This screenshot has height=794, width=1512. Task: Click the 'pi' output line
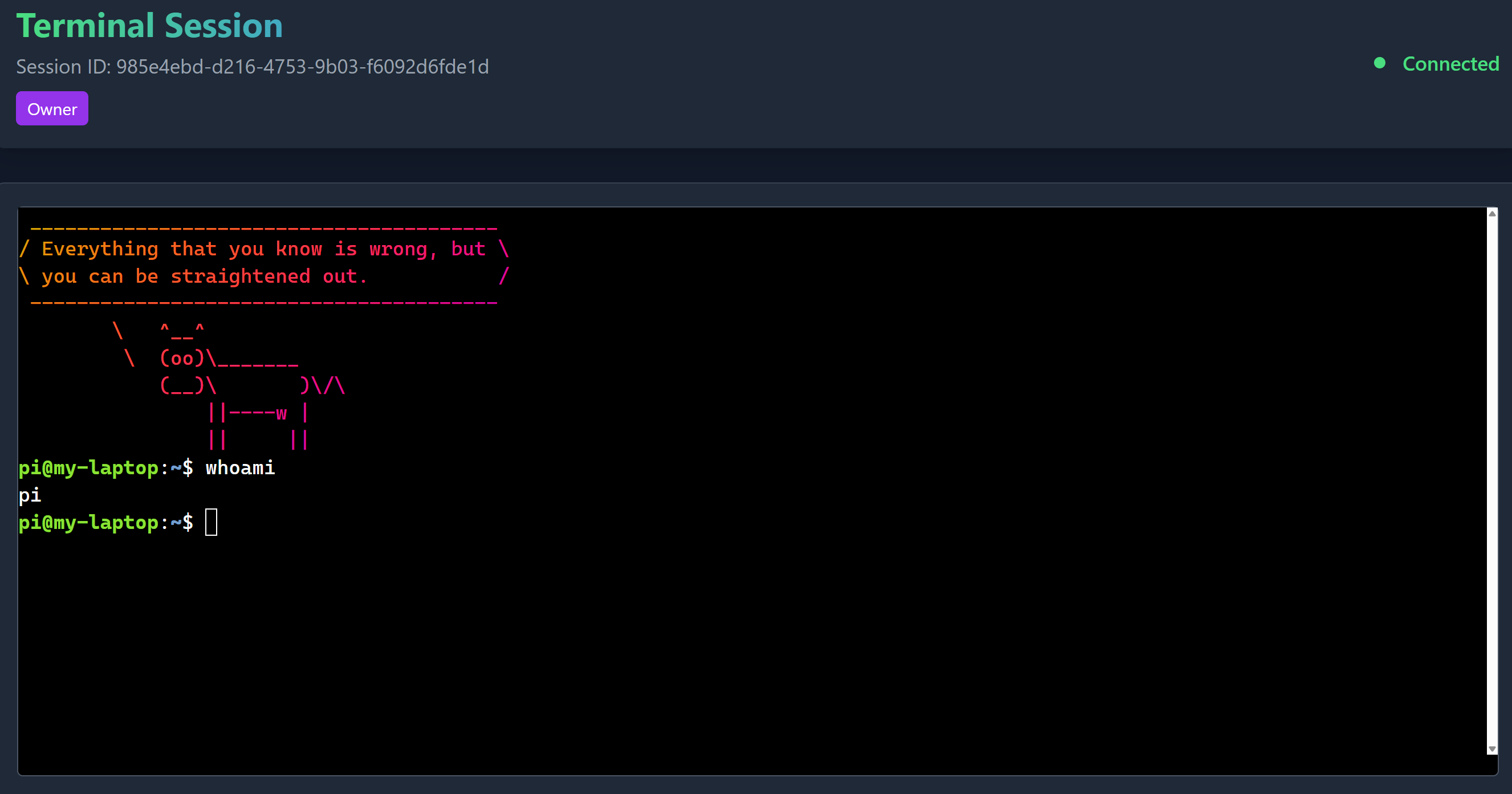(x=30, y=495)
